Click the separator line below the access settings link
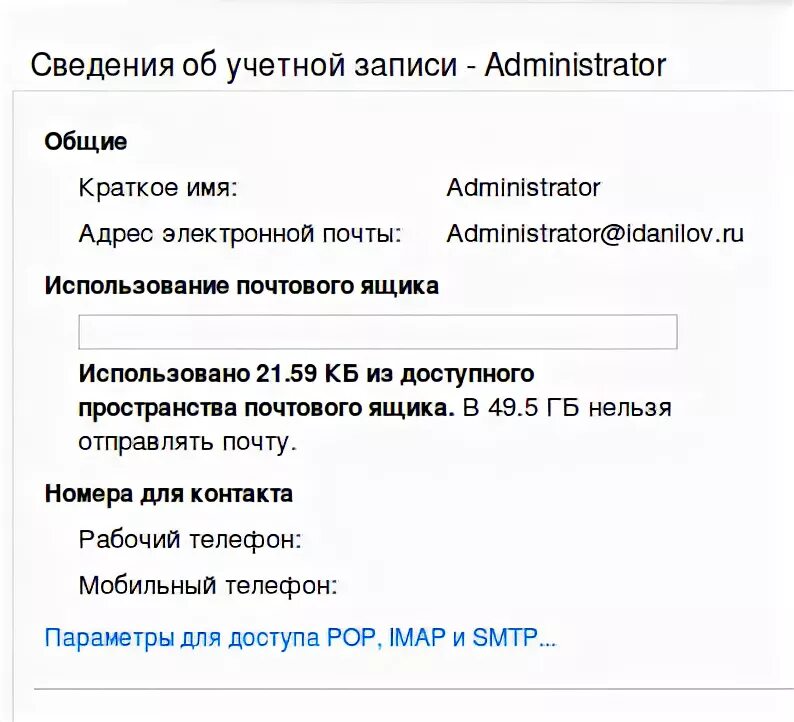This screenshot has height=722, width=794. (x=414, y=689)
